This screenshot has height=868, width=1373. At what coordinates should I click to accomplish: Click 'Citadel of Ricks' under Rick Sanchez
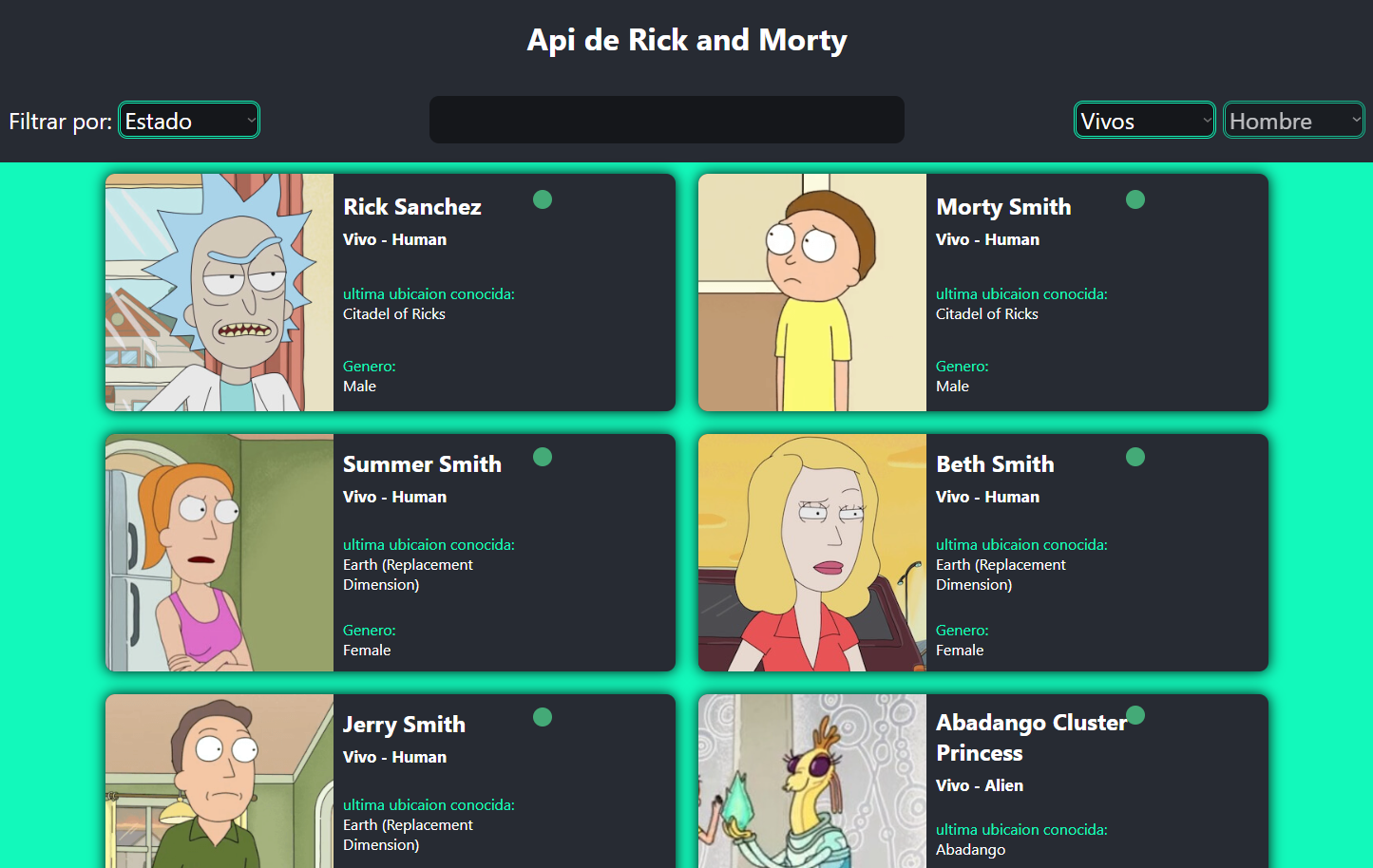(393, 313)
